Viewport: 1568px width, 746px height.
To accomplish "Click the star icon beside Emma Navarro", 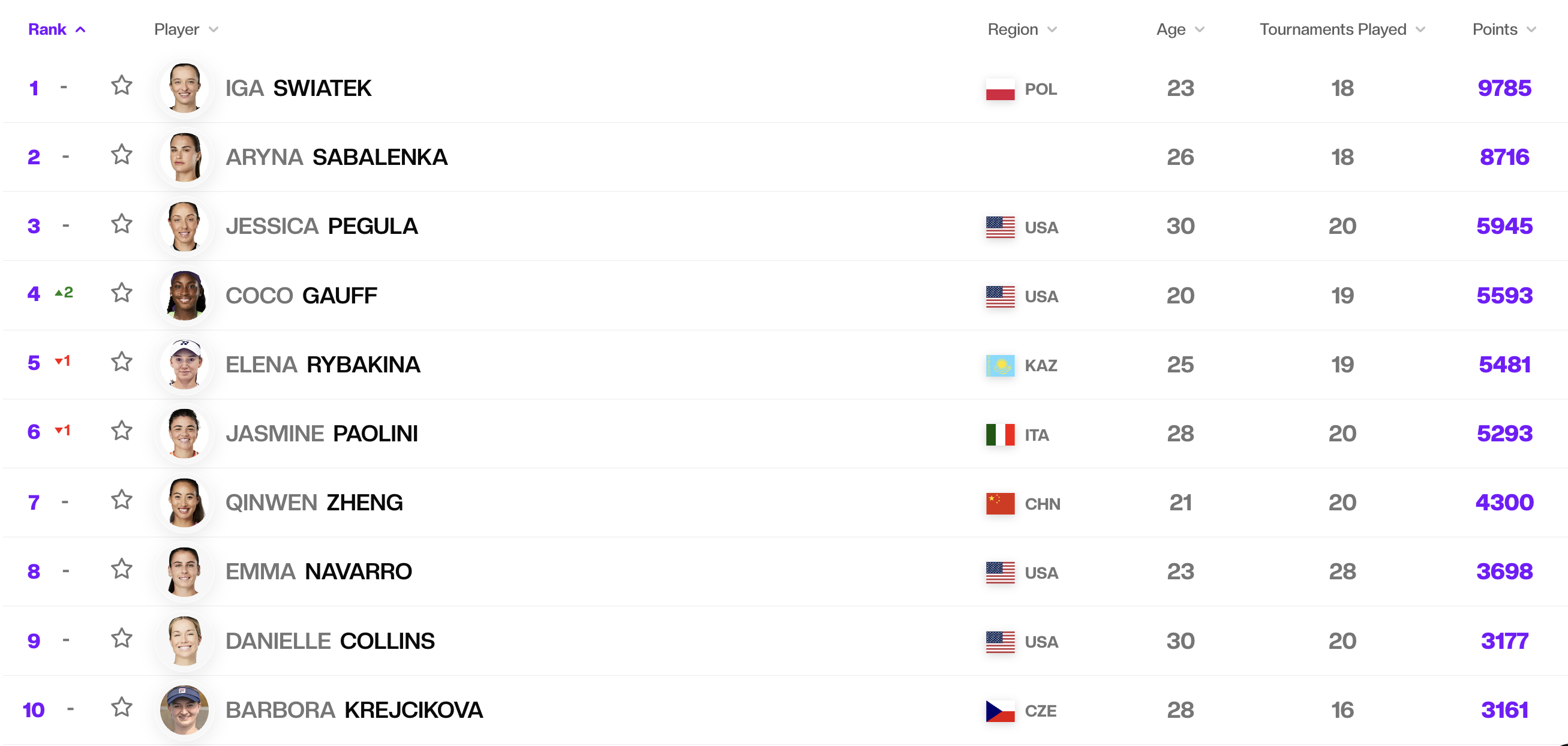I will (x=122, y=569).
